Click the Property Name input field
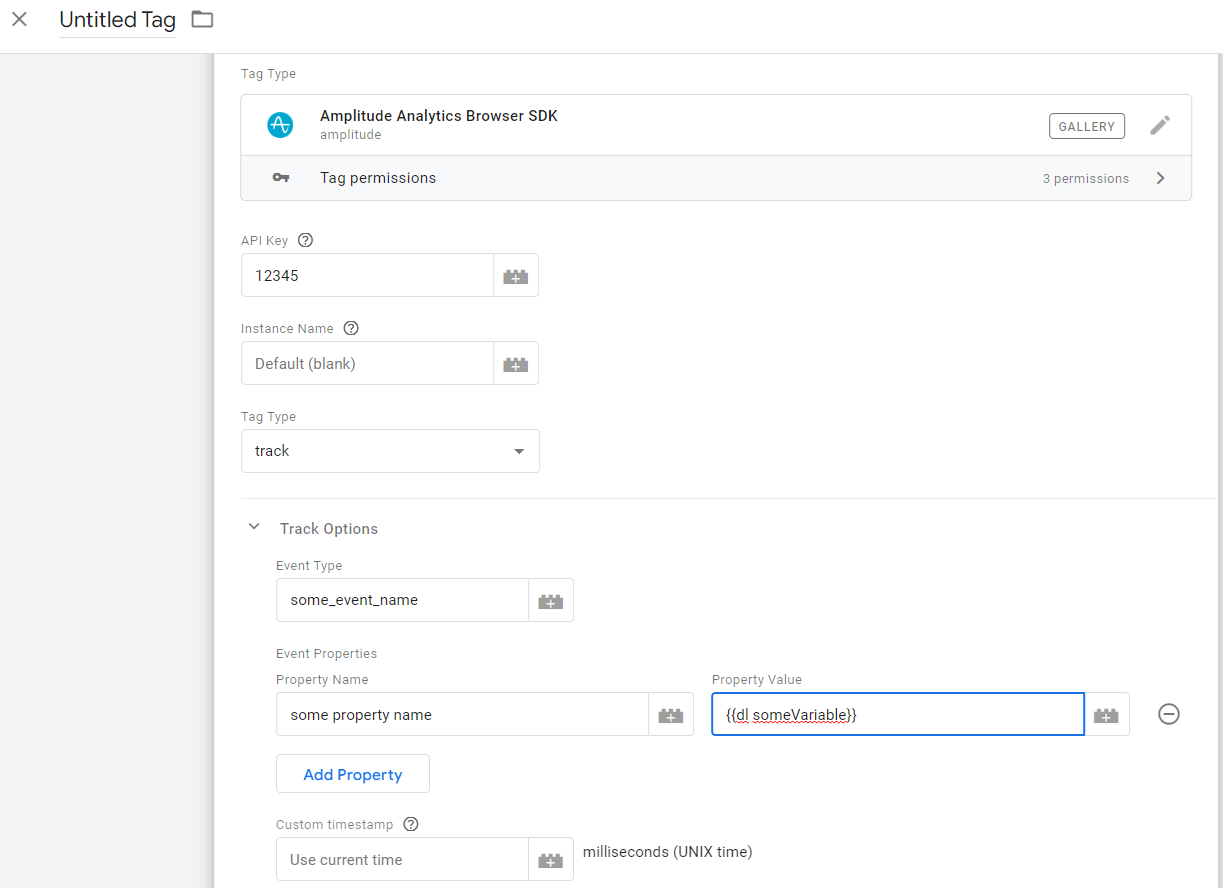This screenshot has height=888, width=1223. pyautogui.click(x=463, y=714)
